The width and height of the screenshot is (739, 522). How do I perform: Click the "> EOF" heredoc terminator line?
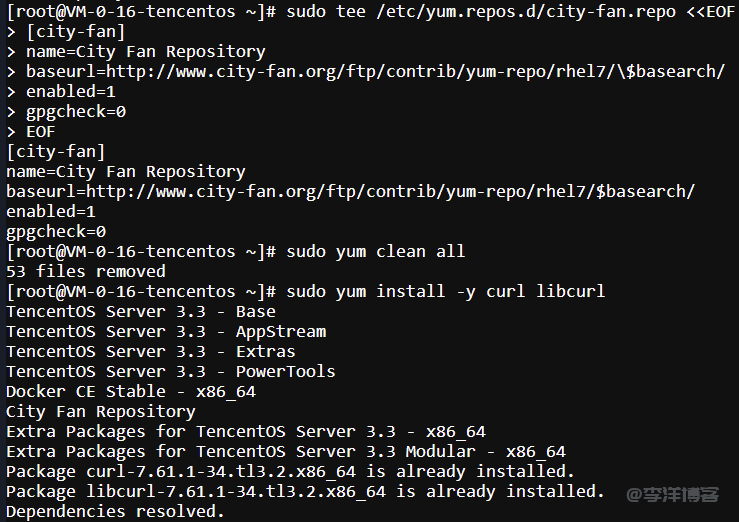pyautogui.click(x=31, y=131)
